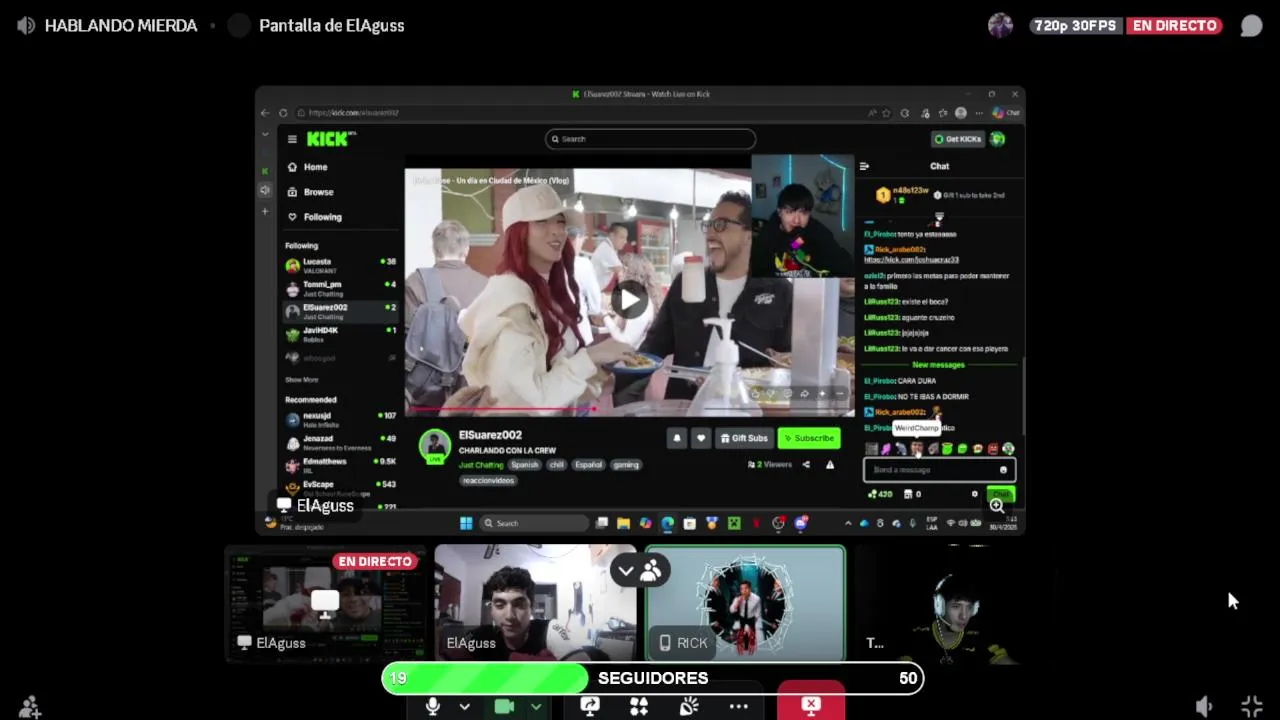The width and height of the screenshot is (1280, 720).
Task: Click the Windows Start button in taskbar
Action: (x=466, y=523)
